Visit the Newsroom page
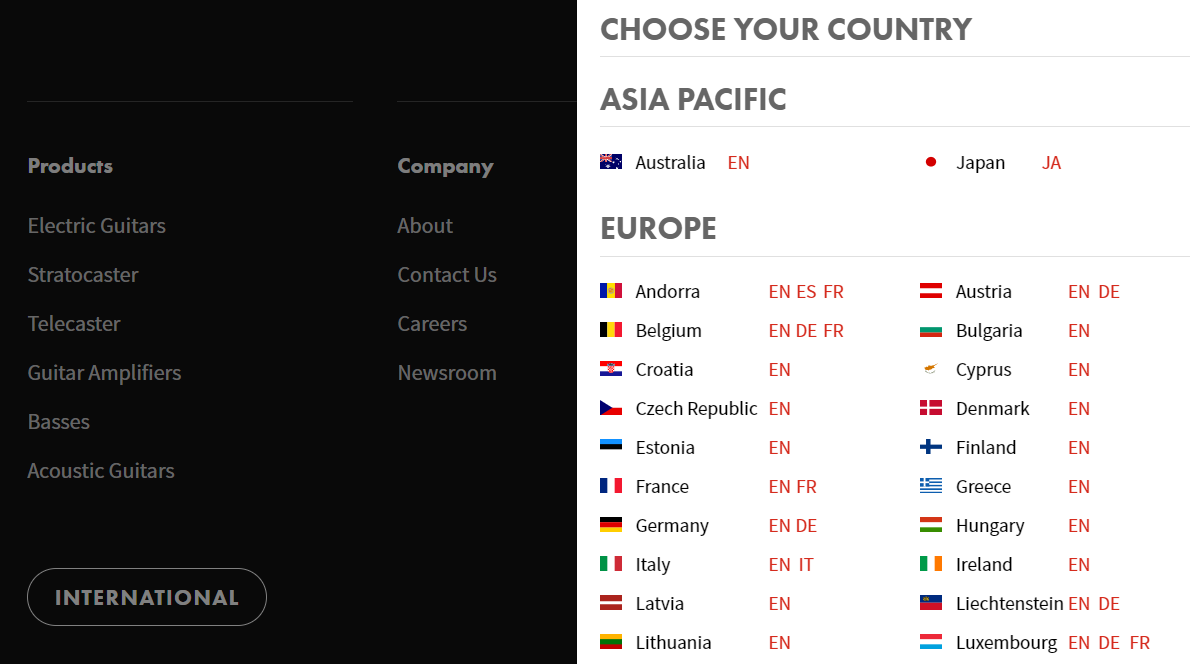The image size is (1190, 664). tap(447, 373)
